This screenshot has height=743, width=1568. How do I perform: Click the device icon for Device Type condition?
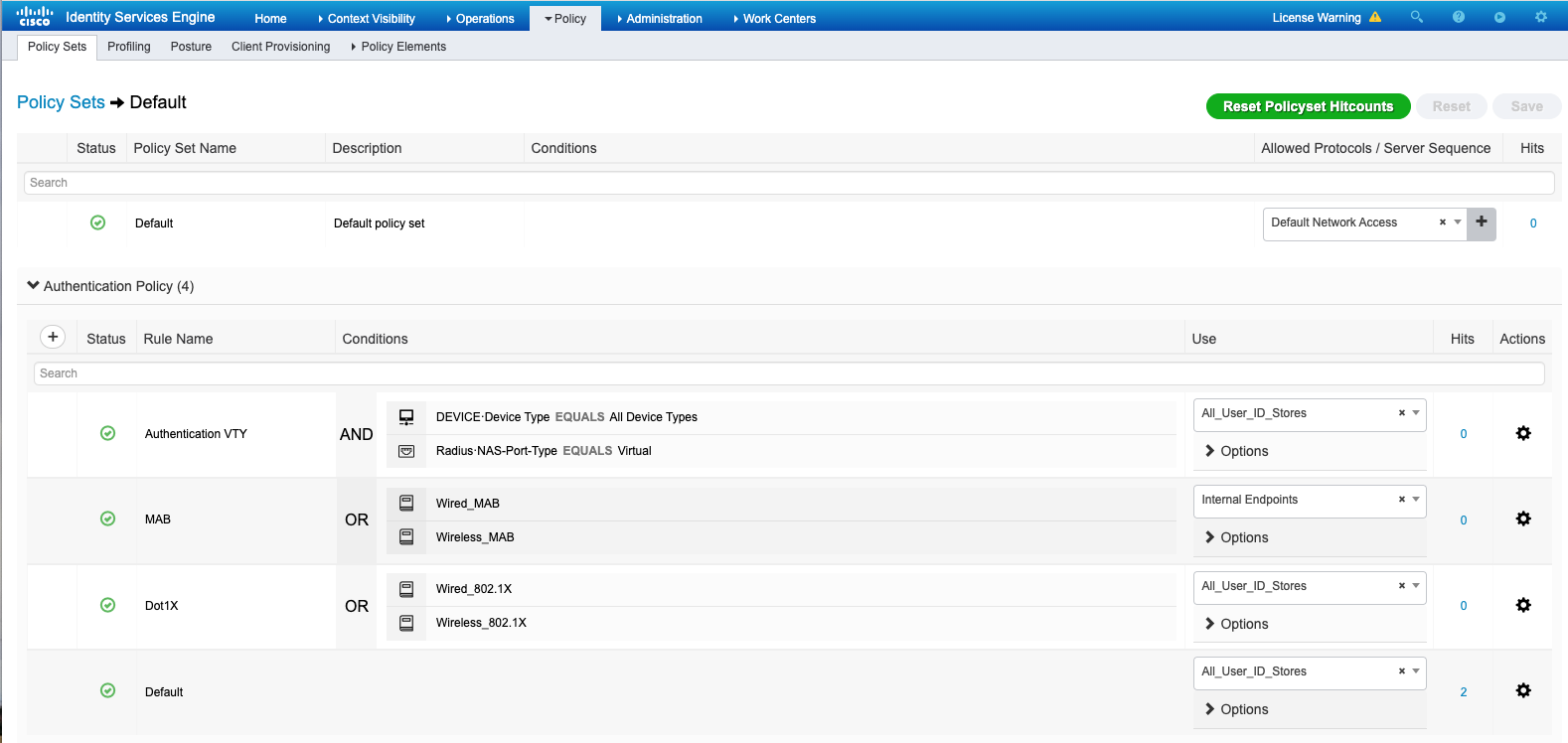point(406,417)
